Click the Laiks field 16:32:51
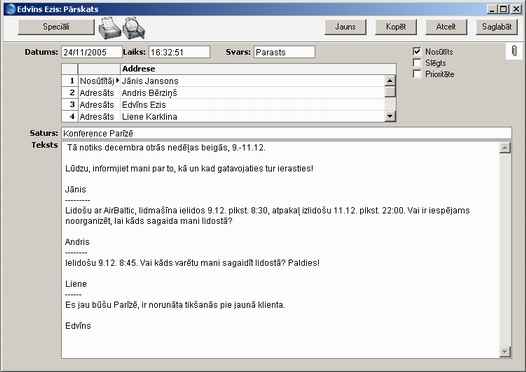The height and width of the screenshot is (372, 526). coord(179,52)
